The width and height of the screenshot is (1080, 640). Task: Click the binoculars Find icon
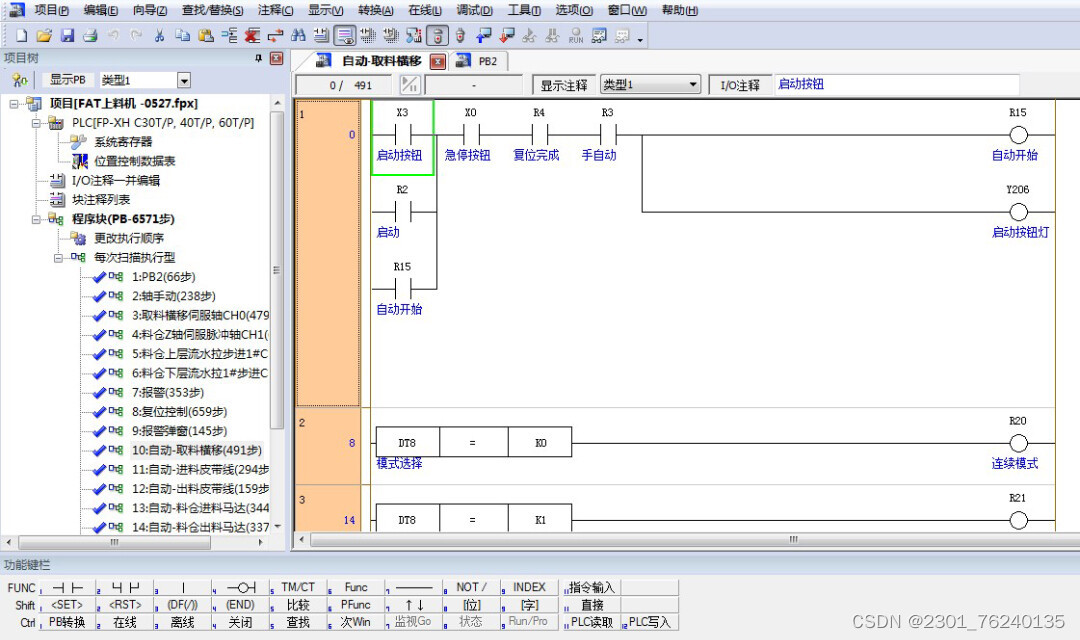298,35
